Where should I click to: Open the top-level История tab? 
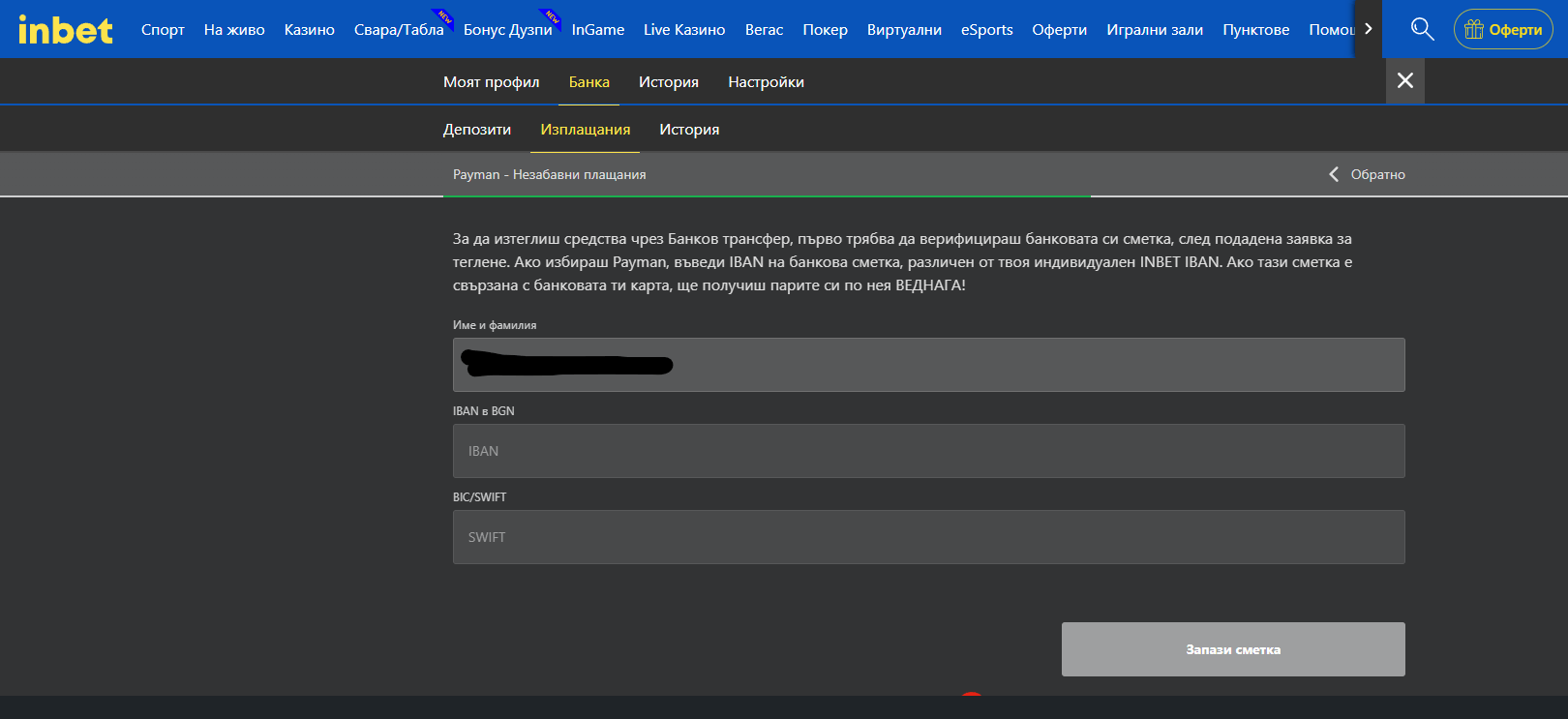click(669, 82)
